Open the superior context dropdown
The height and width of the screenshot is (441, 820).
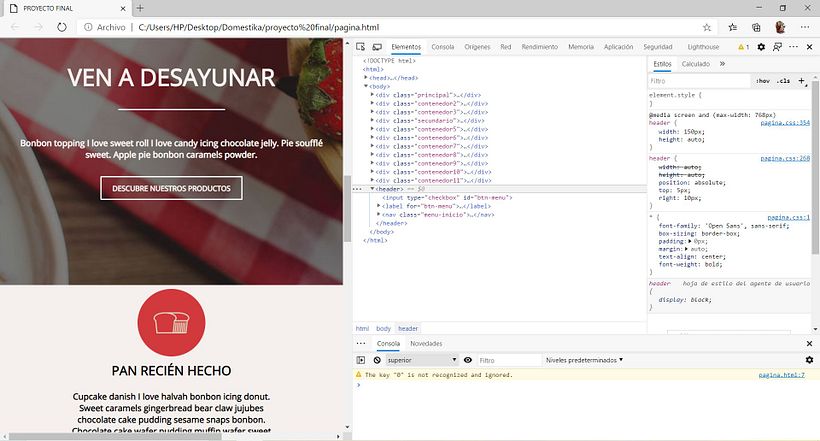tap(421, 359)
